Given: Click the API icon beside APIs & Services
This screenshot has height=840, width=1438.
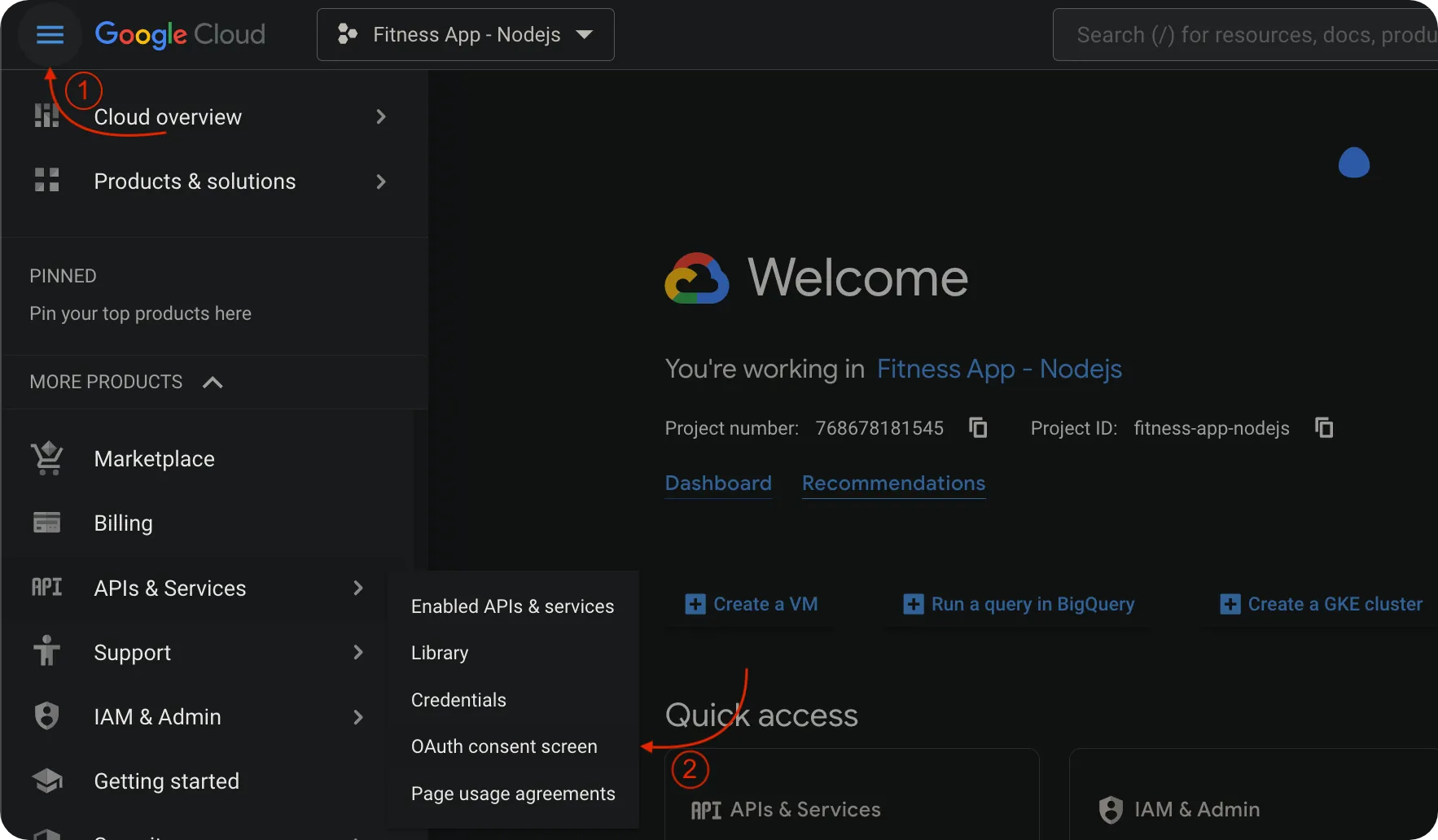Looking at the screenshot, I should (46, 588).
